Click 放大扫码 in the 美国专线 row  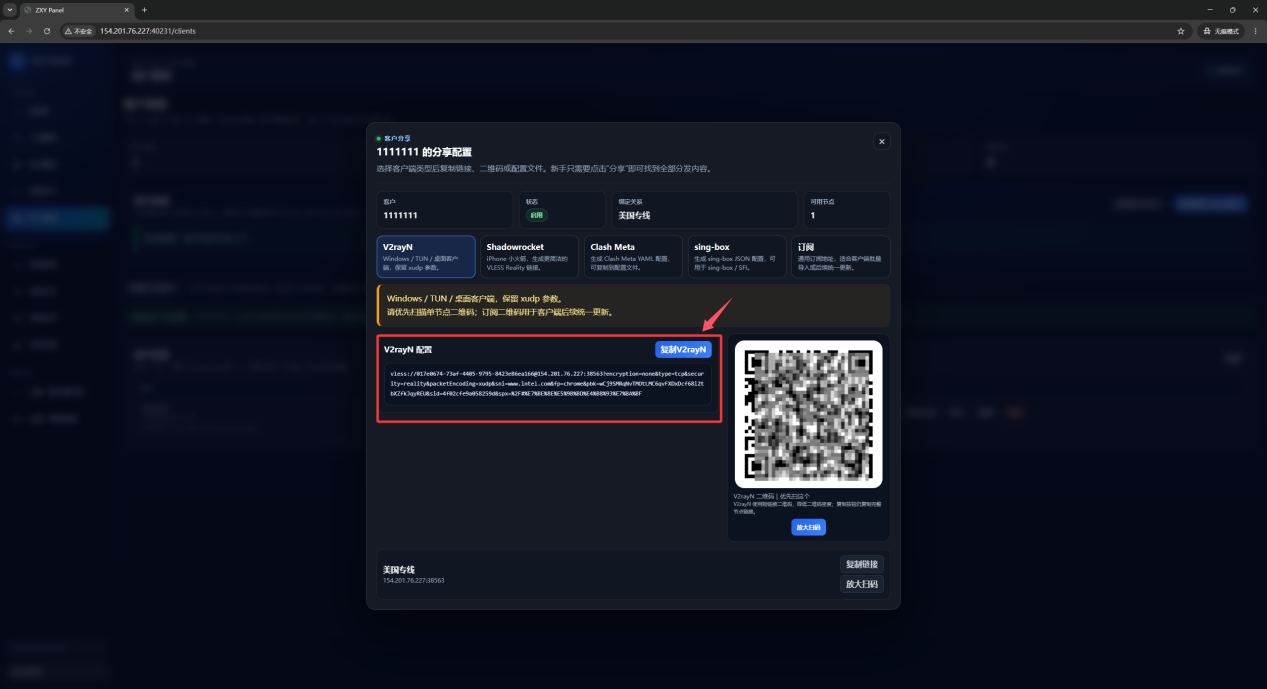862,584
